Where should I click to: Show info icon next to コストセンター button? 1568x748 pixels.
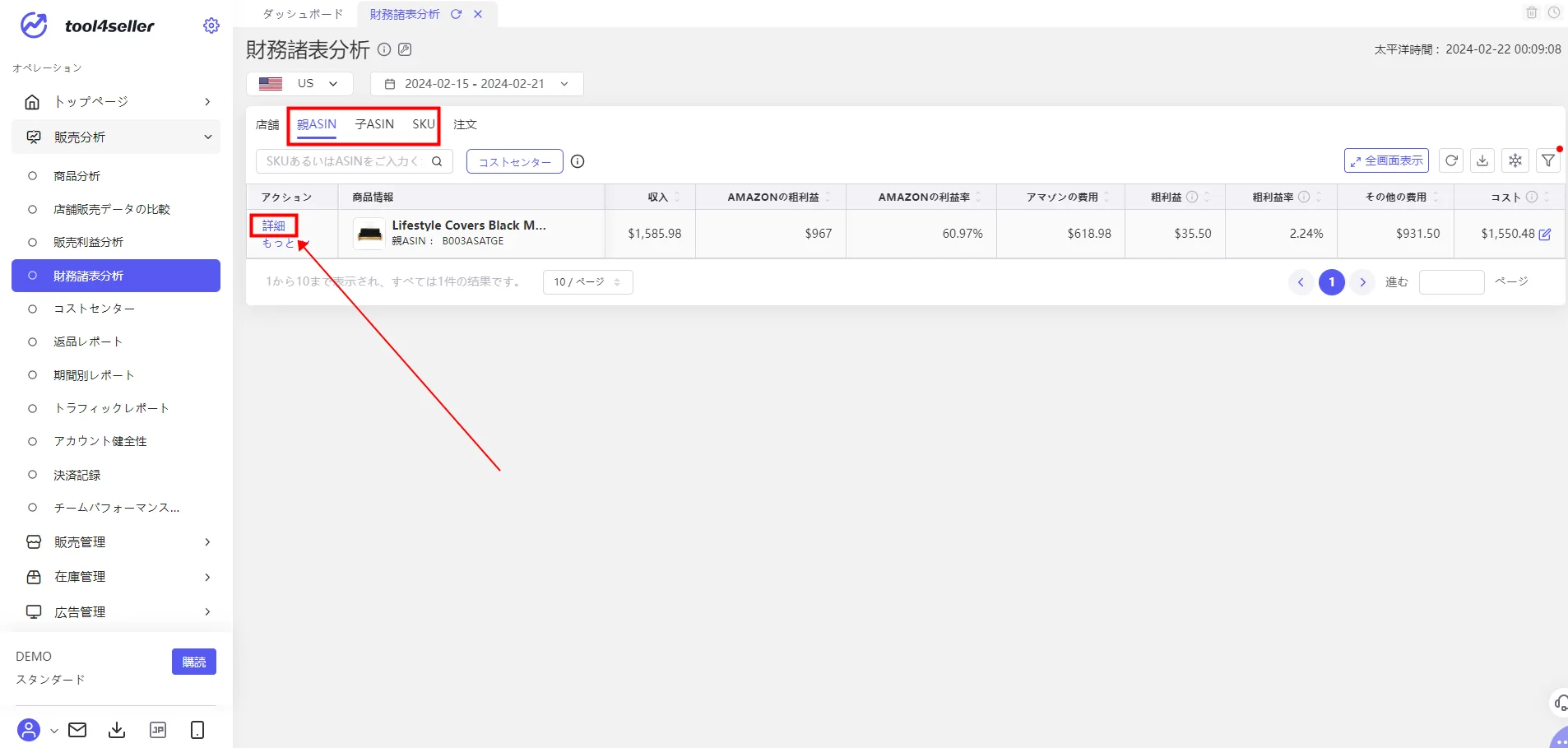tap(578, 161)
